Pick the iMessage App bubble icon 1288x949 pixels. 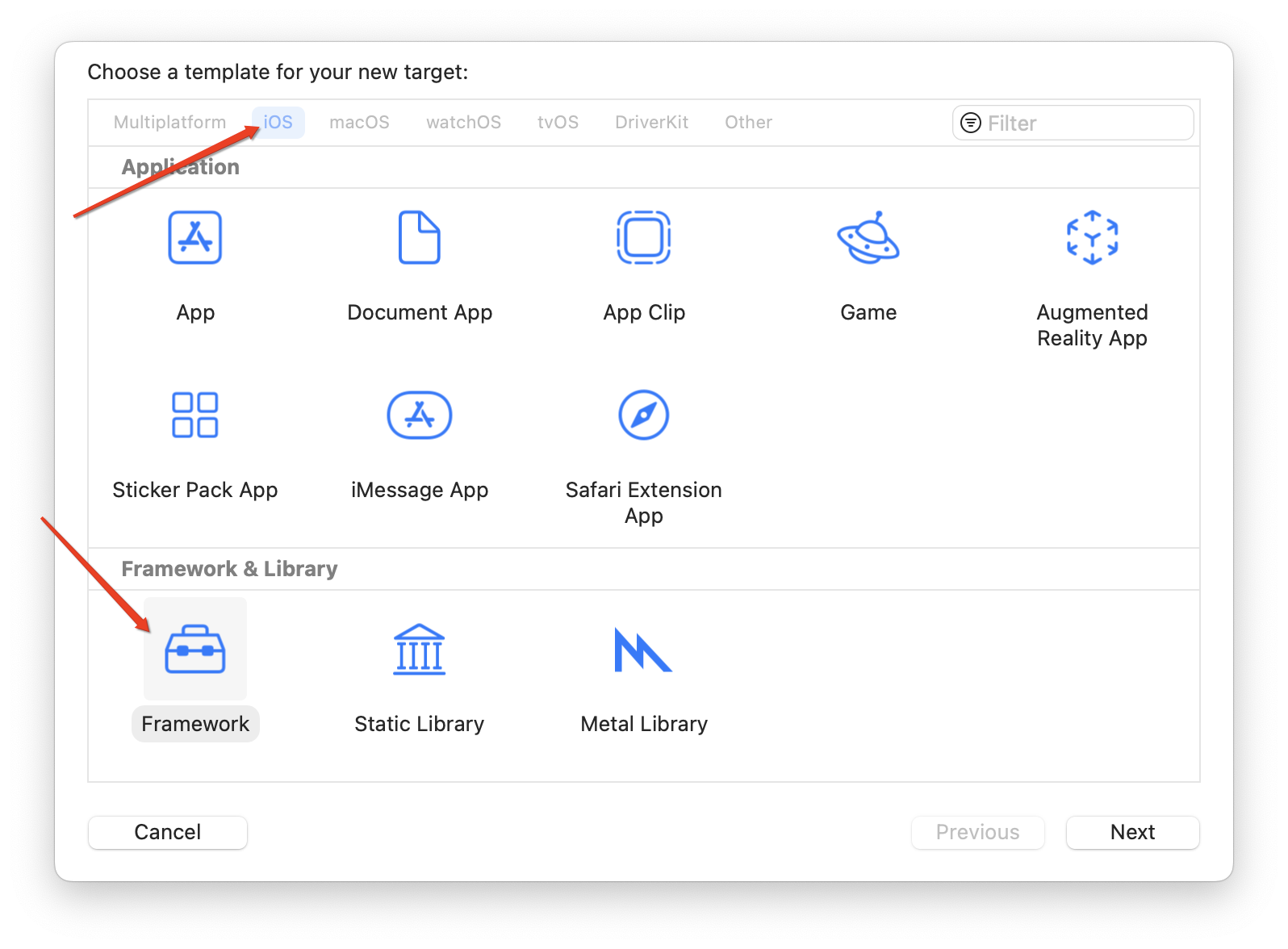pyautogui.click(x=420, y=415)
